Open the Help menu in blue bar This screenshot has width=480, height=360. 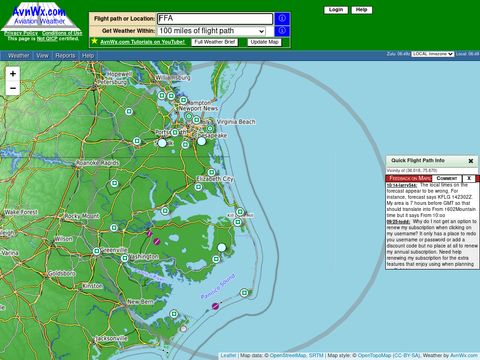(x=88, y=56)
